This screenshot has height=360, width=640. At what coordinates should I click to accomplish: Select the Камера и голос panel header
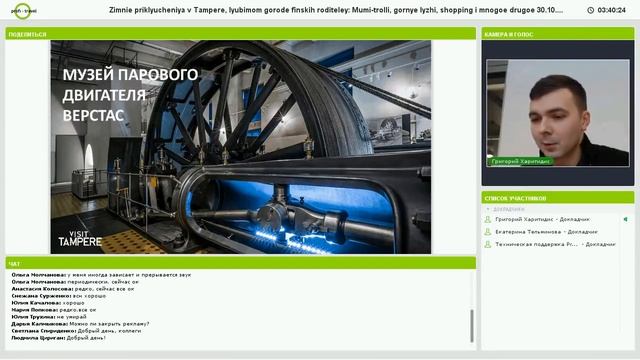click(x=558, y=34)
